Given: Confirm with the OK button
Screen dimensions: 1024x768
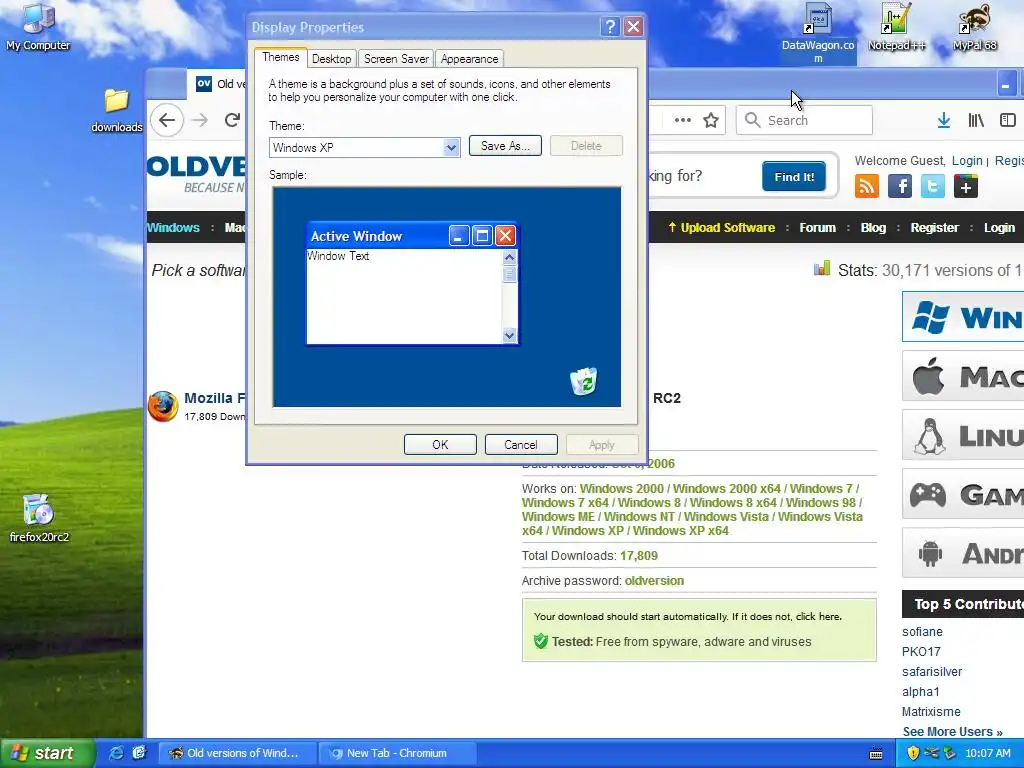Looking at the screenshot, I should 440,445.
